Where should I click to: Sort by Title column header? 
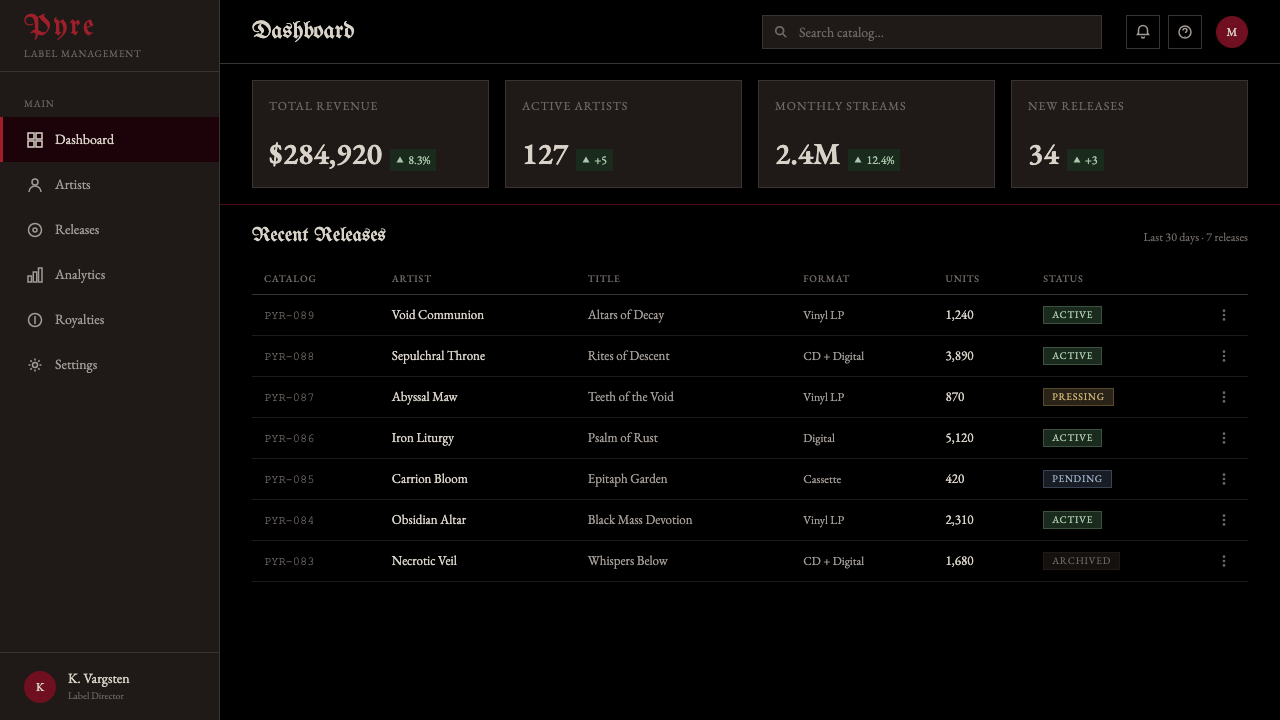click(604, 279)
